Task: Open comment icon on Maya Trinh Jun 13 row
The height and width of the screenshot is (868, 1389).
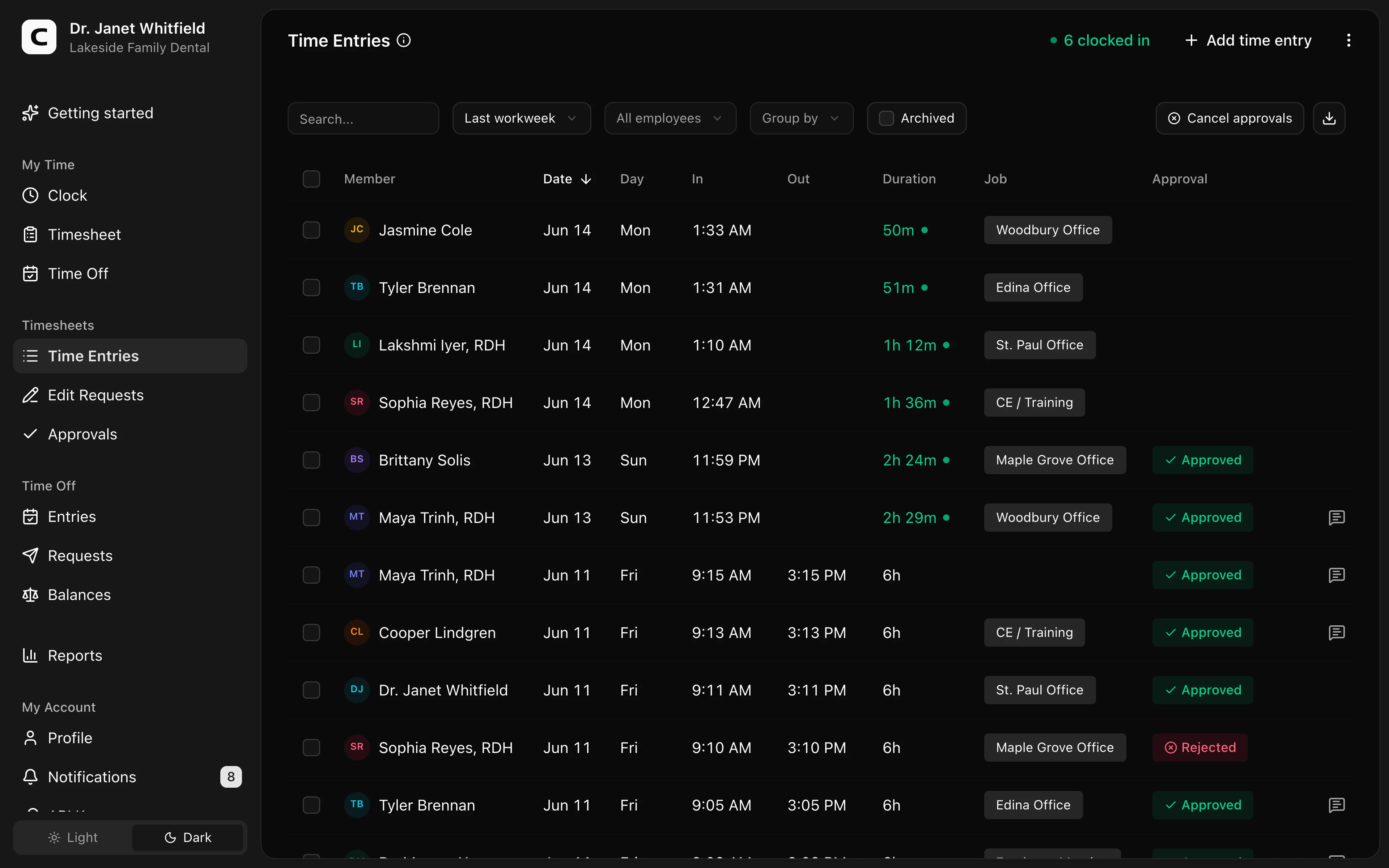Action: coord(1337,518)
